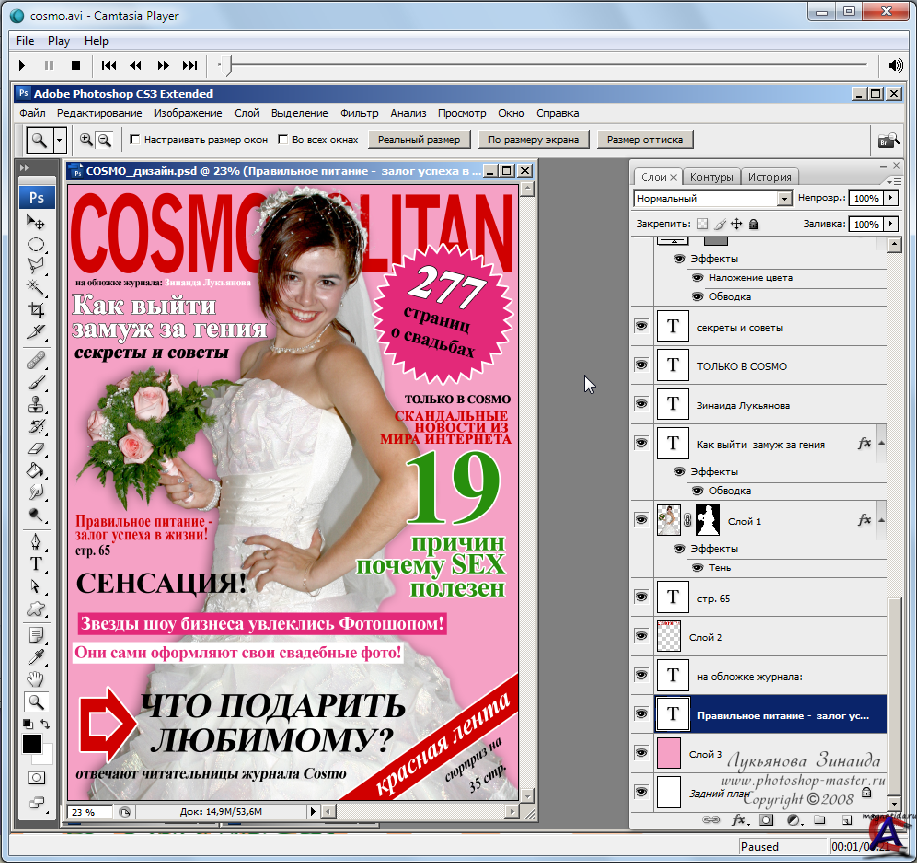917x863 pixels.
Task: Activate the Hand tool
Action: [x=36, y=679]
